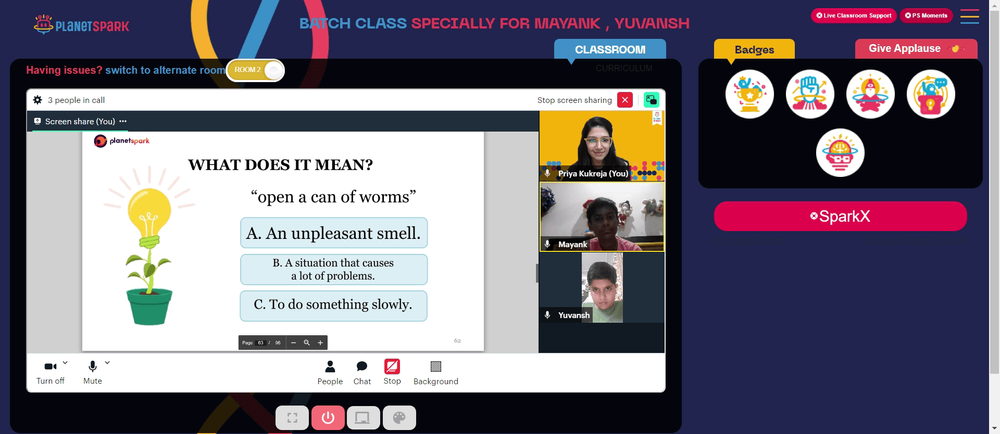The height and width of the screenshot is (434, 1000).
Task: Click the red stop screen sharing X
Action: (x=625, y=100)
